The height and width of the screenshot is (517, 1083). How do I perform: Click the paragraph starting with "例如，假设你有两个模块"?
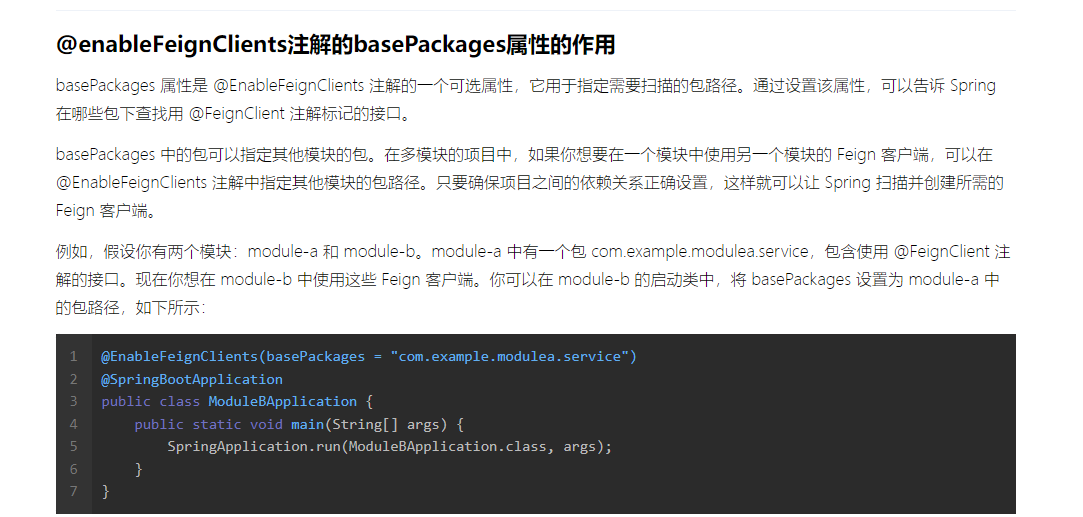(530, 280)
